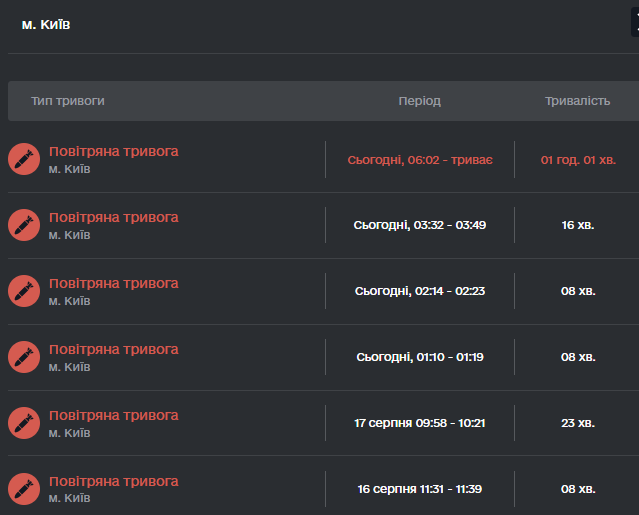
Task: Select the 'Тривалість' column header
Action: pos(577,101)
